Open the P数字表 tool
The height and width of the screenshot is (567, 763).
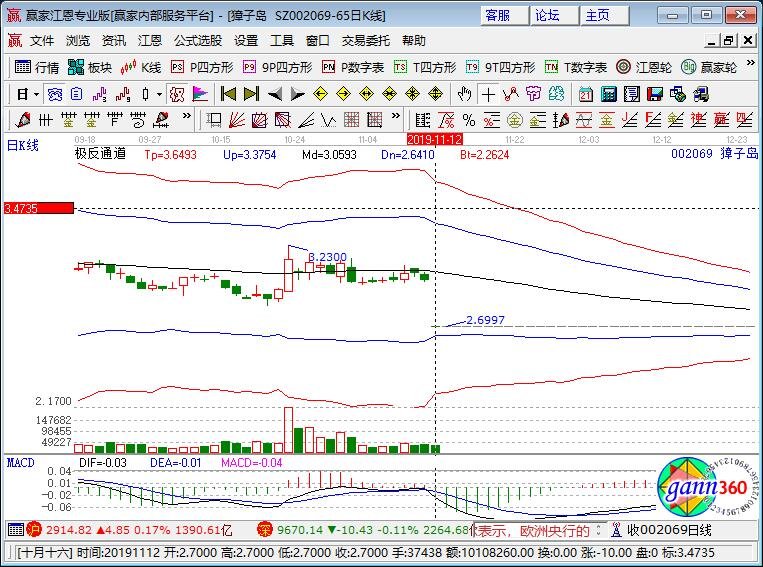(x=353, y=67)
